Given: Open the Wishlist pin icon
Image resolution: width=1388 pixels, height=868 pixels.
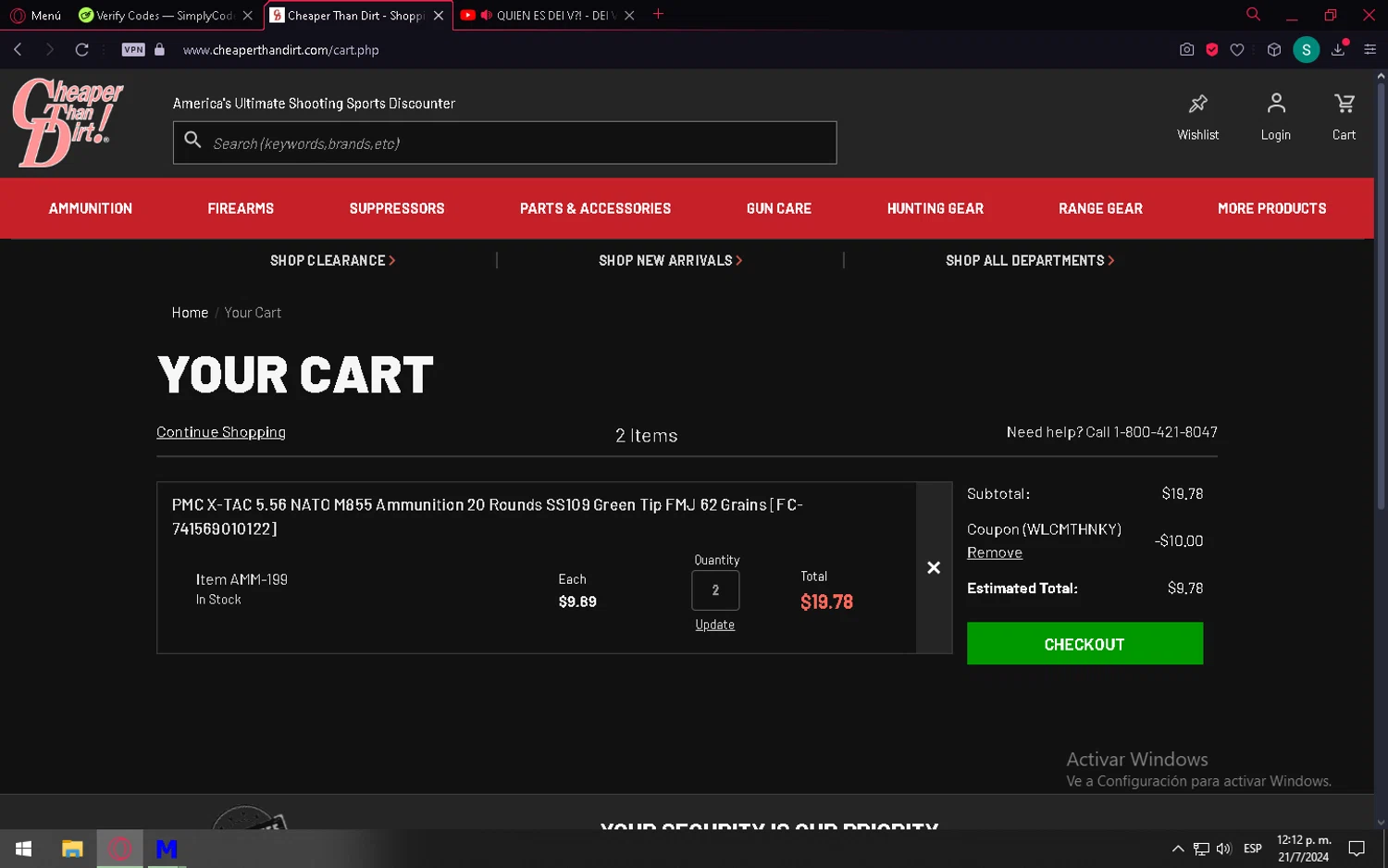Looking at the screenshot, I should [1198, 104].
